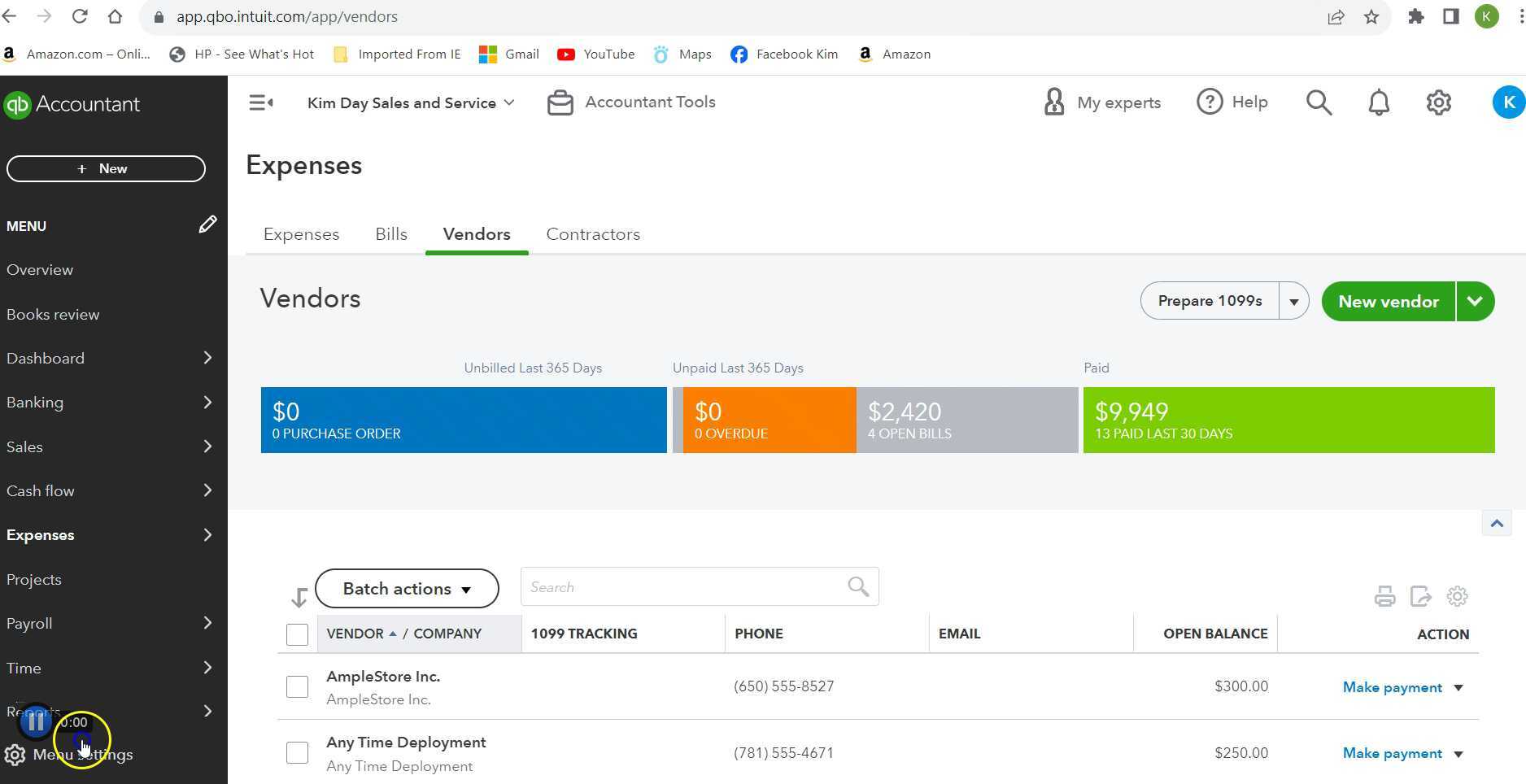Print the vendor list
Viewport: 1526px width, 784px height.
click(x=1384, y=596)
